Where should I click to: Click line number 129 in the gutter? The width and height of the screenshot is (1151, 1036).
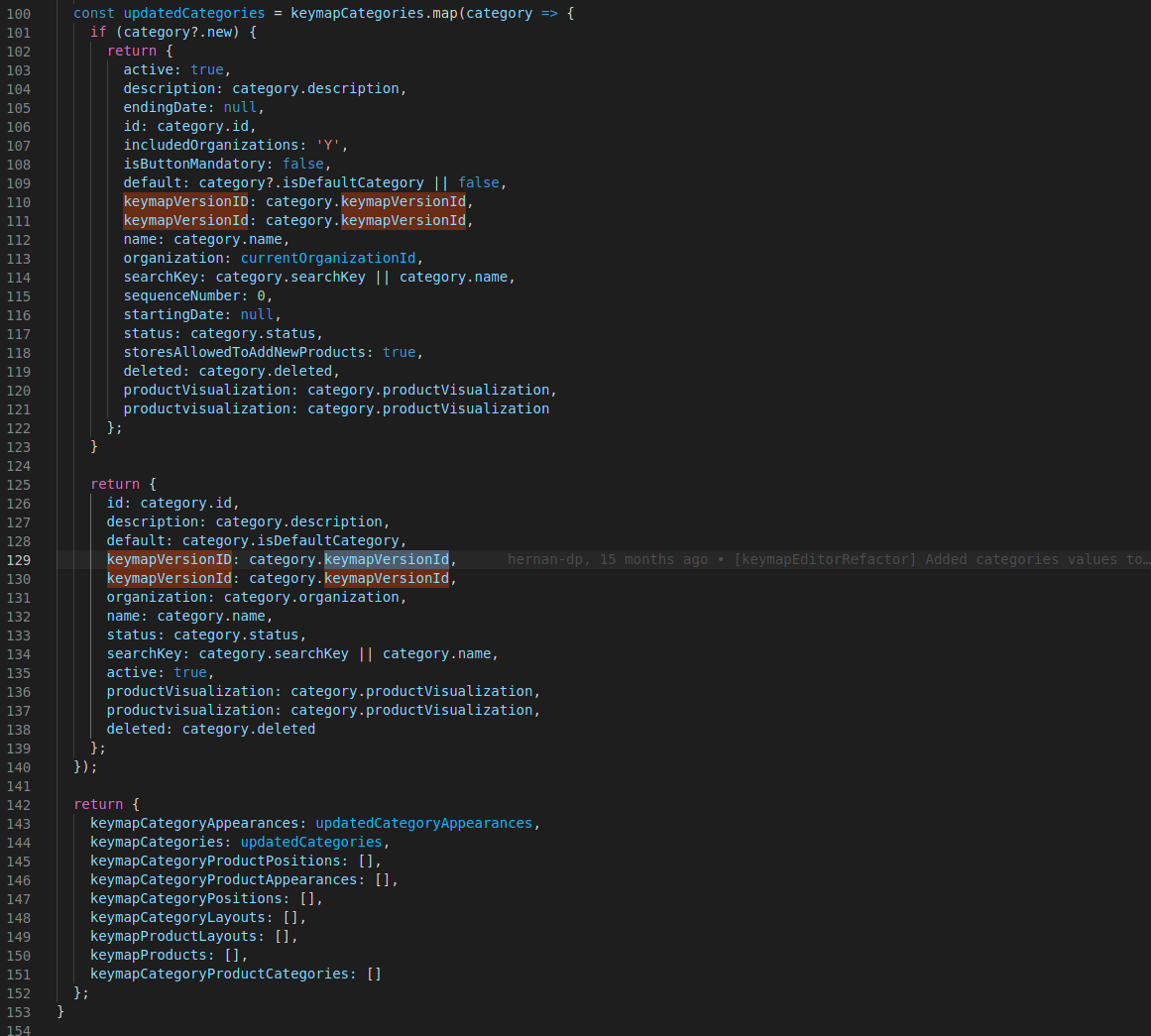click(20, 559)
